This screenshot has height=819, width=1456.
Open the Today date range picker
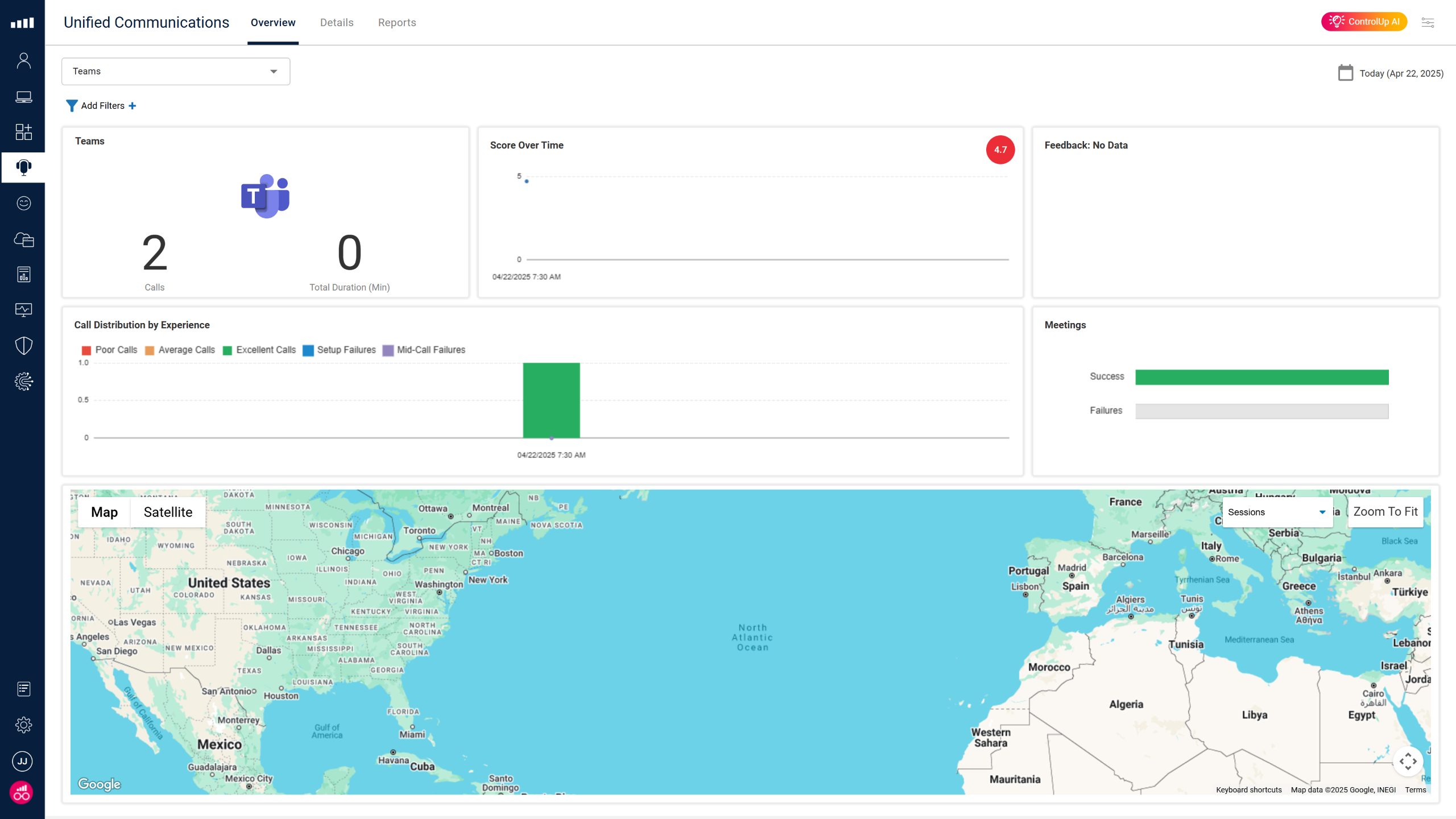coord(1401,73)
